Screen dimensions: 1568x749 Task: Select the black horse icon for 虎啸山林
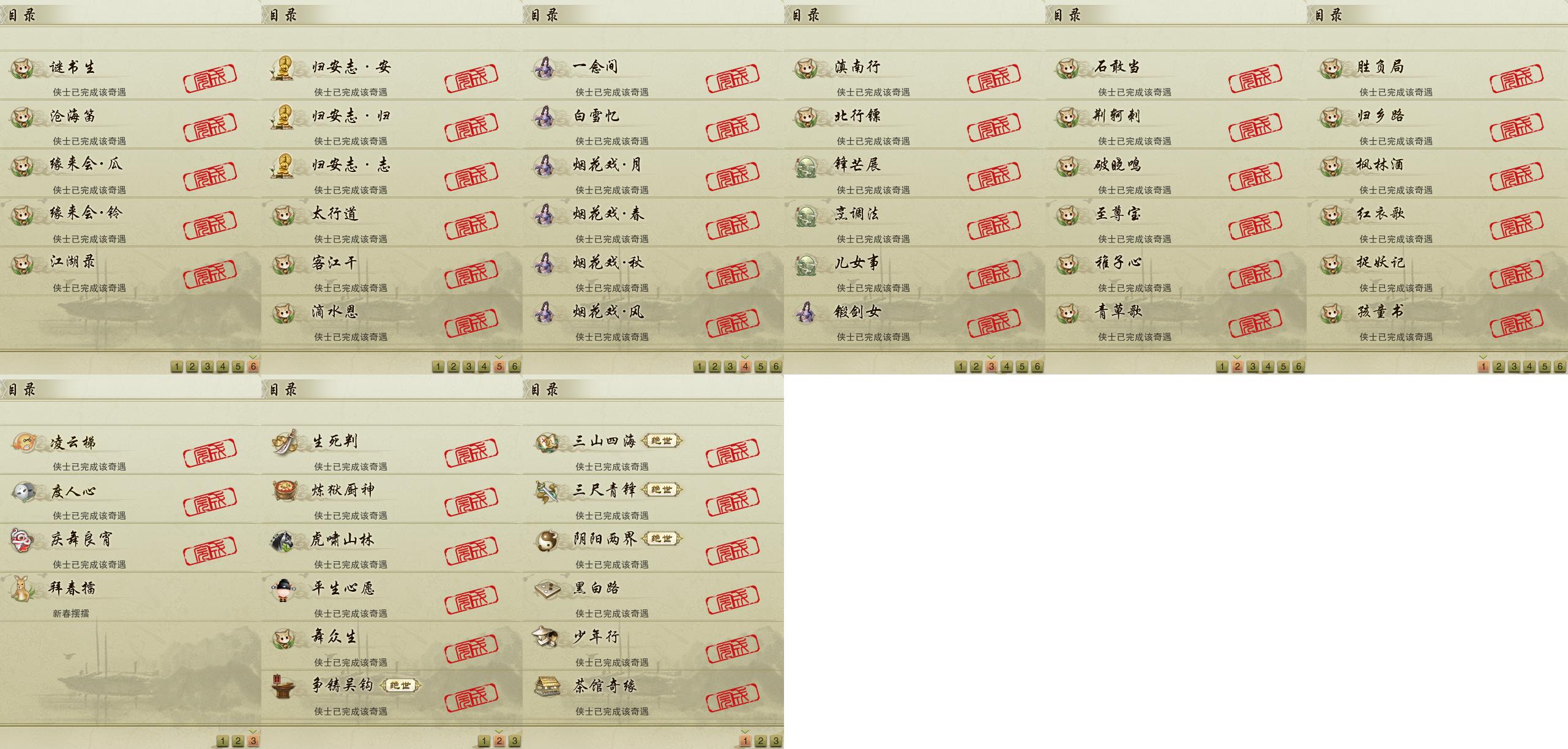[283, 540]
